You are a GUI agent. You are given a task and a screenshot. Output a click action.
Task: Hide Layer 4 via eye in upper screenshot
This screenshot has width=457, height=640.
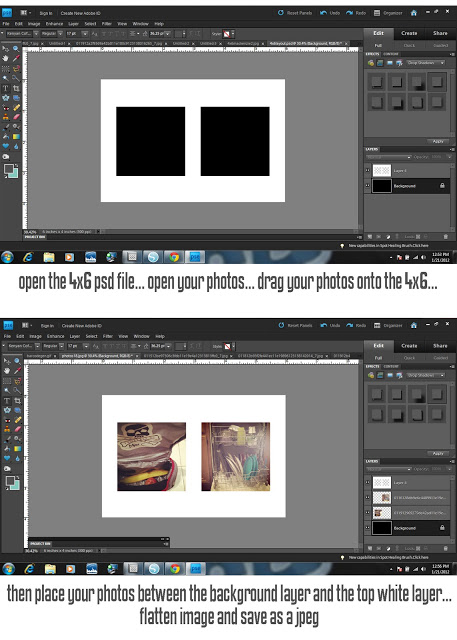pos(367,170)
